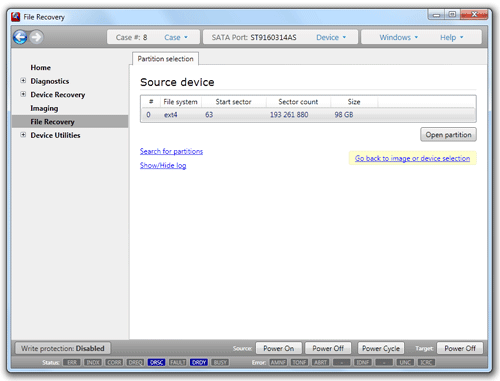The width and height of the screenshot is (500, 381).
Task: Click the TONF error indicator
Action: (x=299, y=362)
